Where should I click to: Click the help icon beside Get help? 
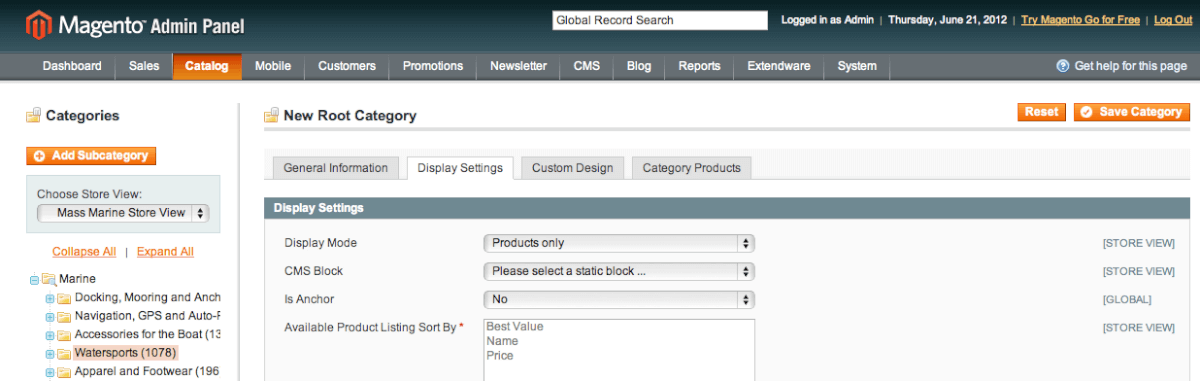tap(1063, 66)
